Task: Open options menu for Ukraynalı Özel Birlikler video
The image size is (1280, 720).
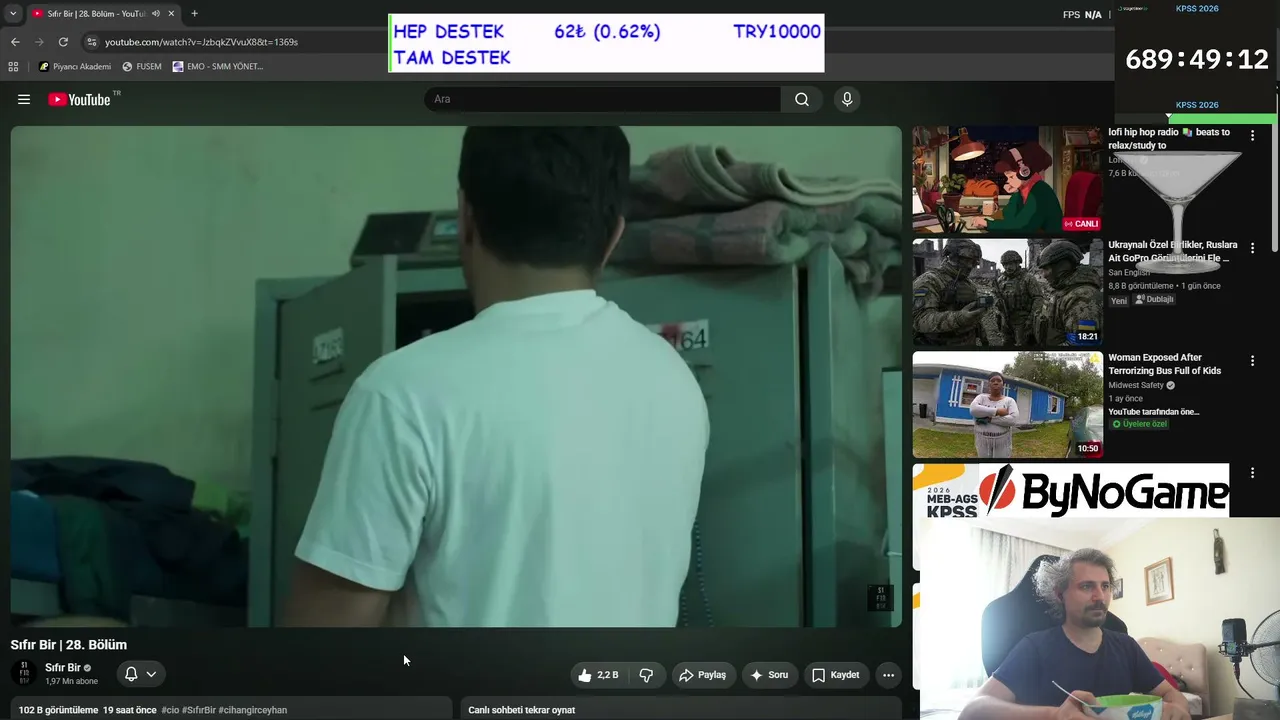Action: tap(1252, 248)
